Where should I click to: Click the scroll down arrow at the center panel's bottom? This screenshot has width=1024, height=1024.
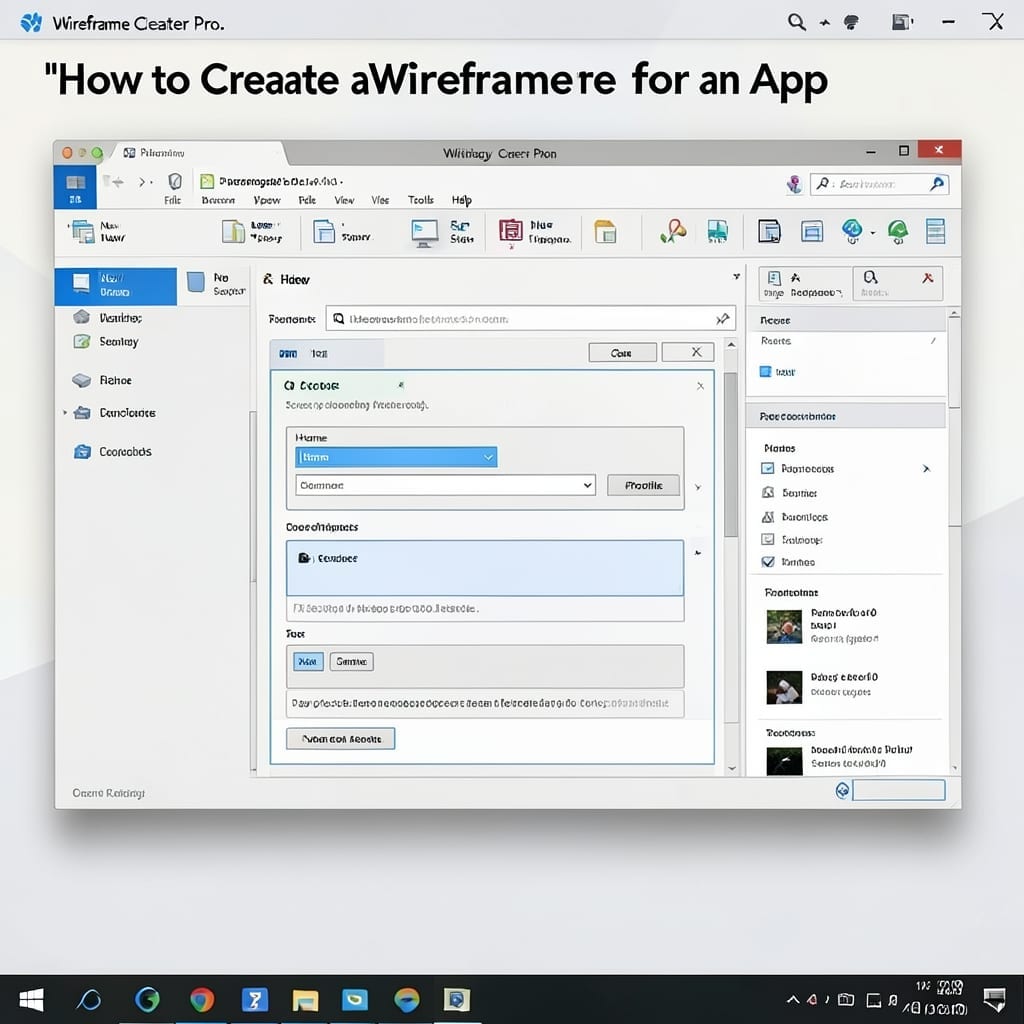tap(731, 769)
